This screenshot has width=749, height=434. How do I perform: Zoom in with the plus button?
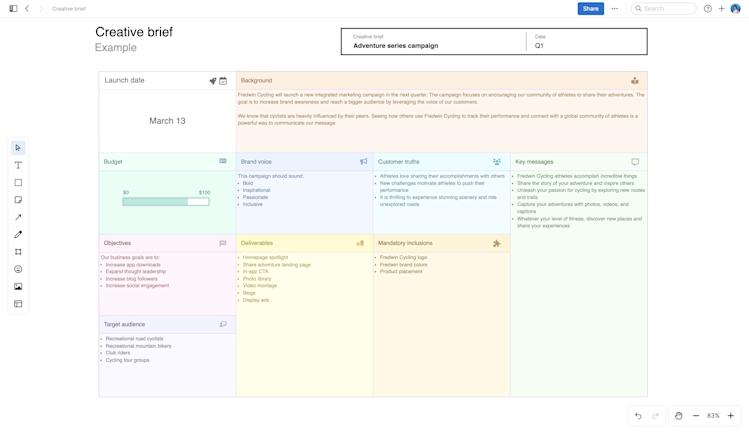coord(730,416)
